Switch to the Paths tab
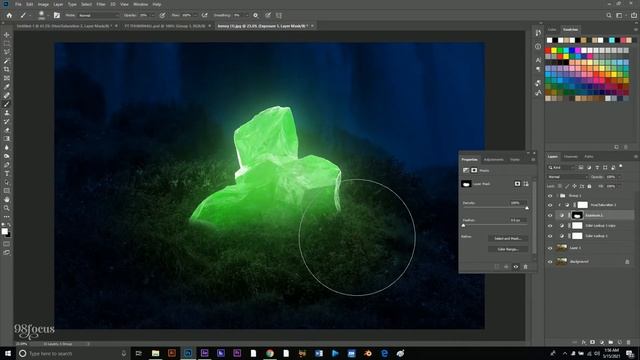This screenshot has height=360, width=640. point(589,157)
